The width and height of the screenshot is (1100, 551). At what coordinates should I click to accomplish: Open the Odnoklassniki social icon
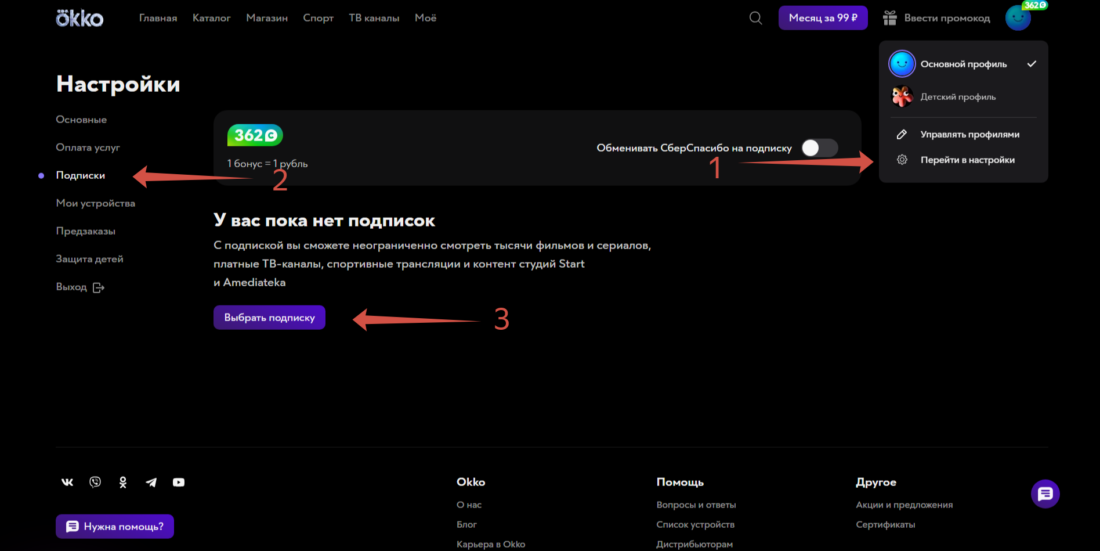coord(123,482)
